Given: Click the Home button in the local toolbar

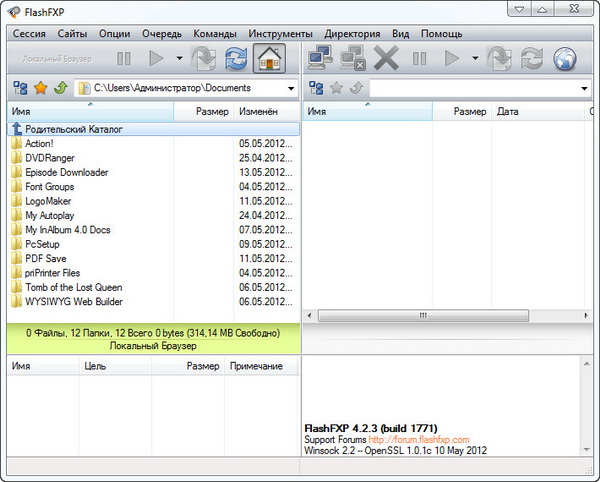Looking at the screenshot, I should click(x=268, y=58).
